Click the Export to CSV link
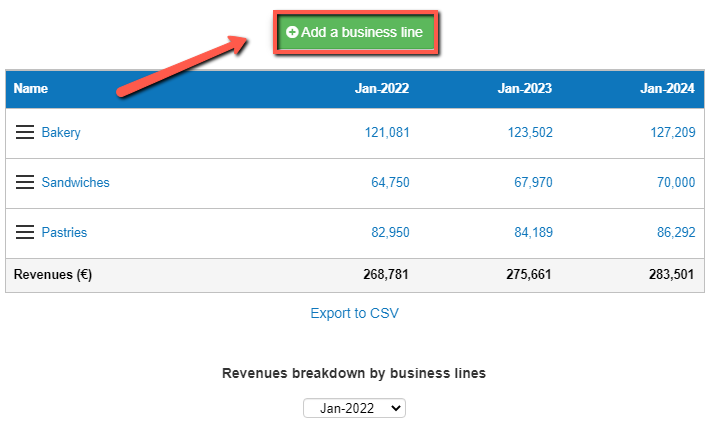Viewport: 715px width, 435px height. point(354,313)
